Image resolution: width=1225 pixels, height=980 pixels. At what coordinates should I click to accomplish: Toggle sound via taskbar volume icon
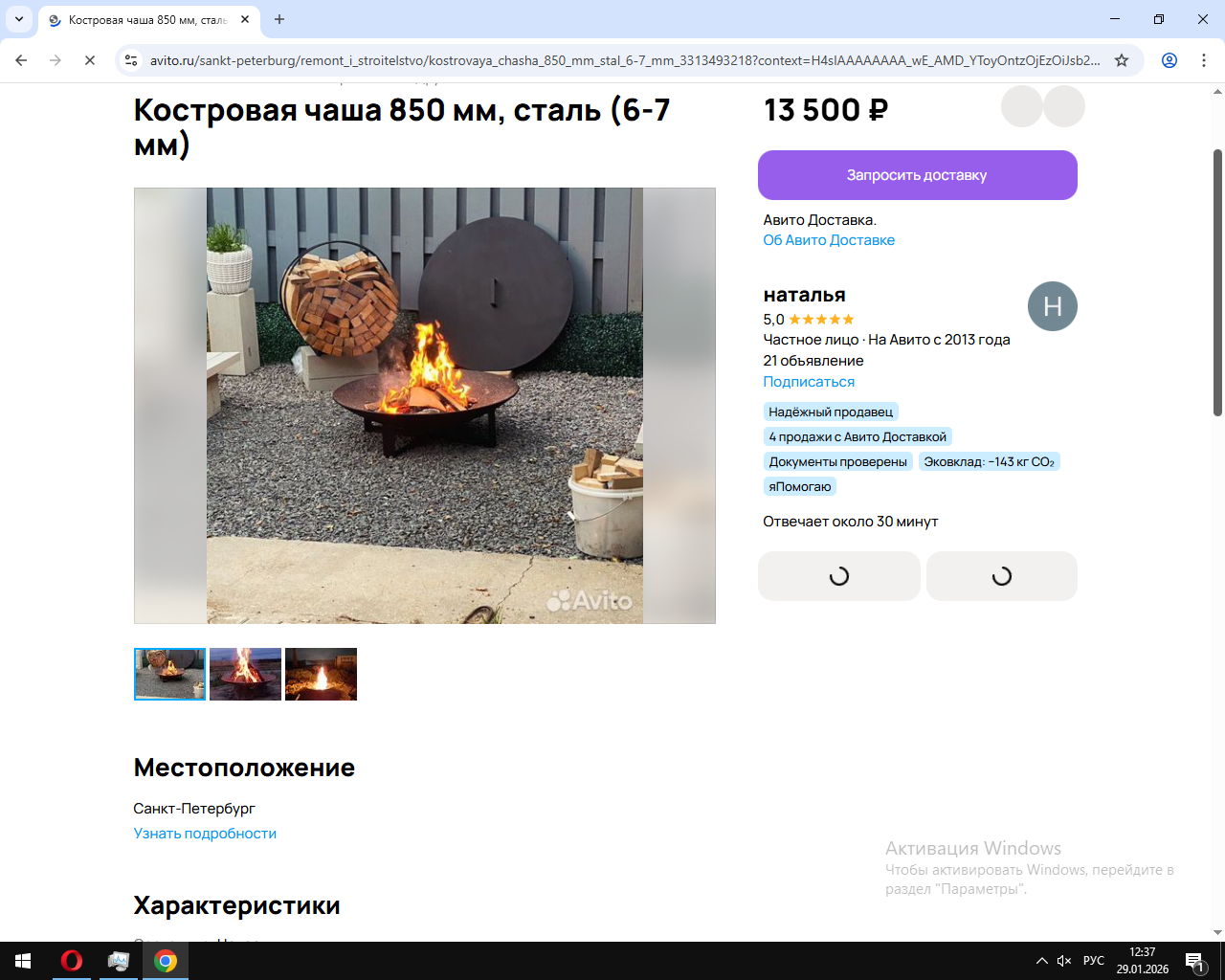click(x=1064, y=961)
